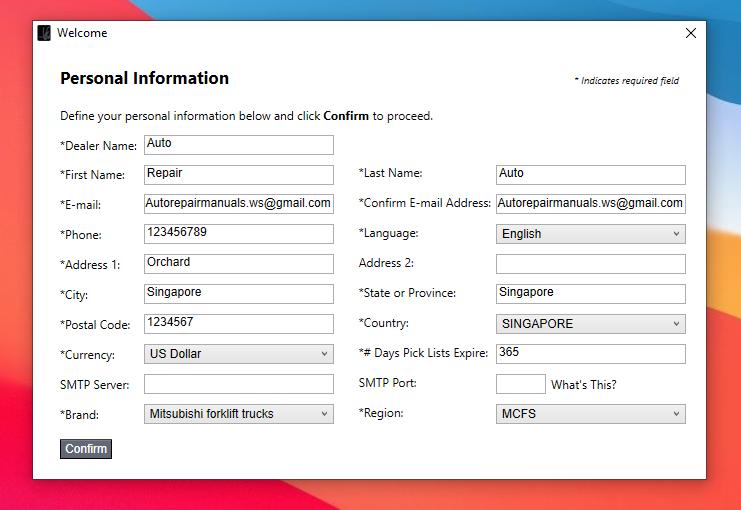This screenshot has height=510, width=741.
Task: Focus the SMTP Port input box
Action: click(521, 384)
